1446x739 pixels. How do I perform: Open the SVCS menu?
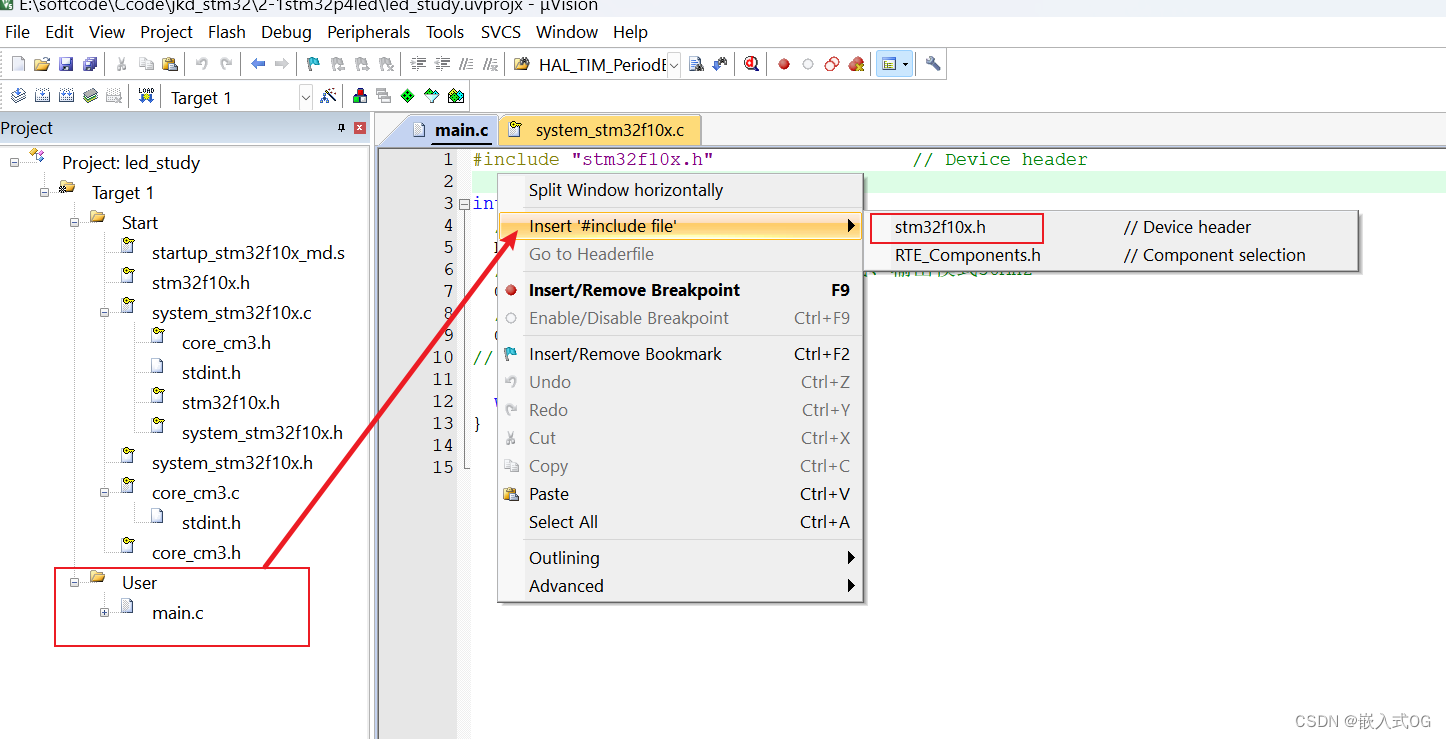(x=501, y=32)
